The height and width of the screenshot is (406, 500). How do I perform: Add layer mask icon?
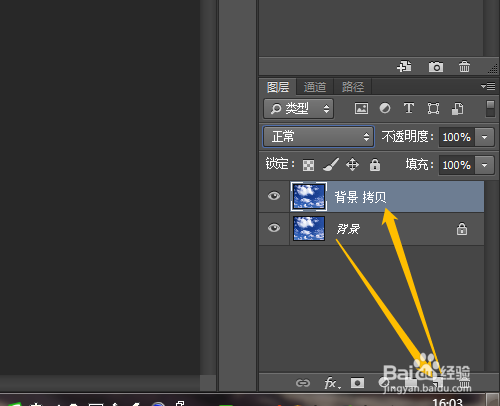tap(357, 383)
